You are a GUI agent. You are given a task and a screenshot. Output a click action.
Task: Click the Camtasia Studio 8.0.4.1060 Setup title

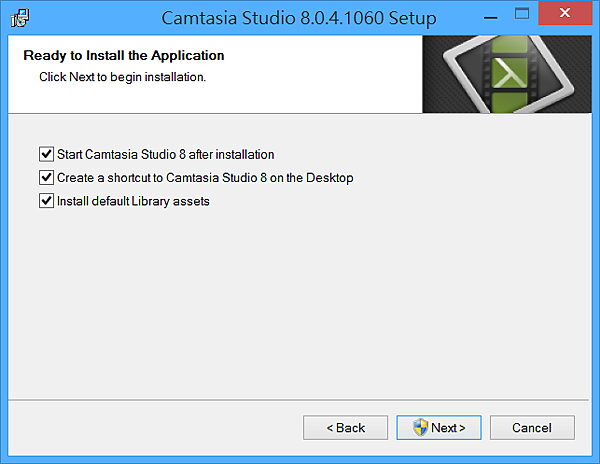coord(299,18)
